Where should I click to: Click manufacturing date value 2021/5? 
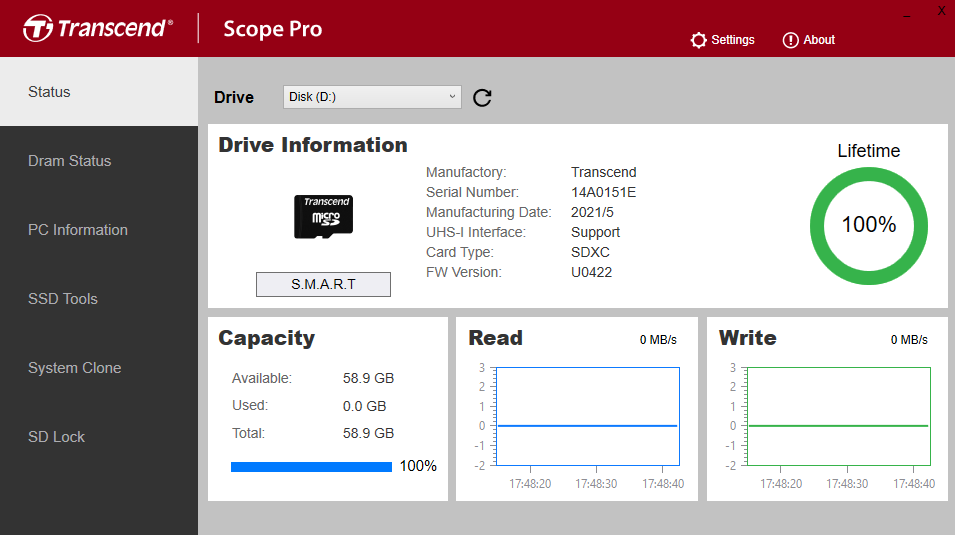[x=592, y=213]
